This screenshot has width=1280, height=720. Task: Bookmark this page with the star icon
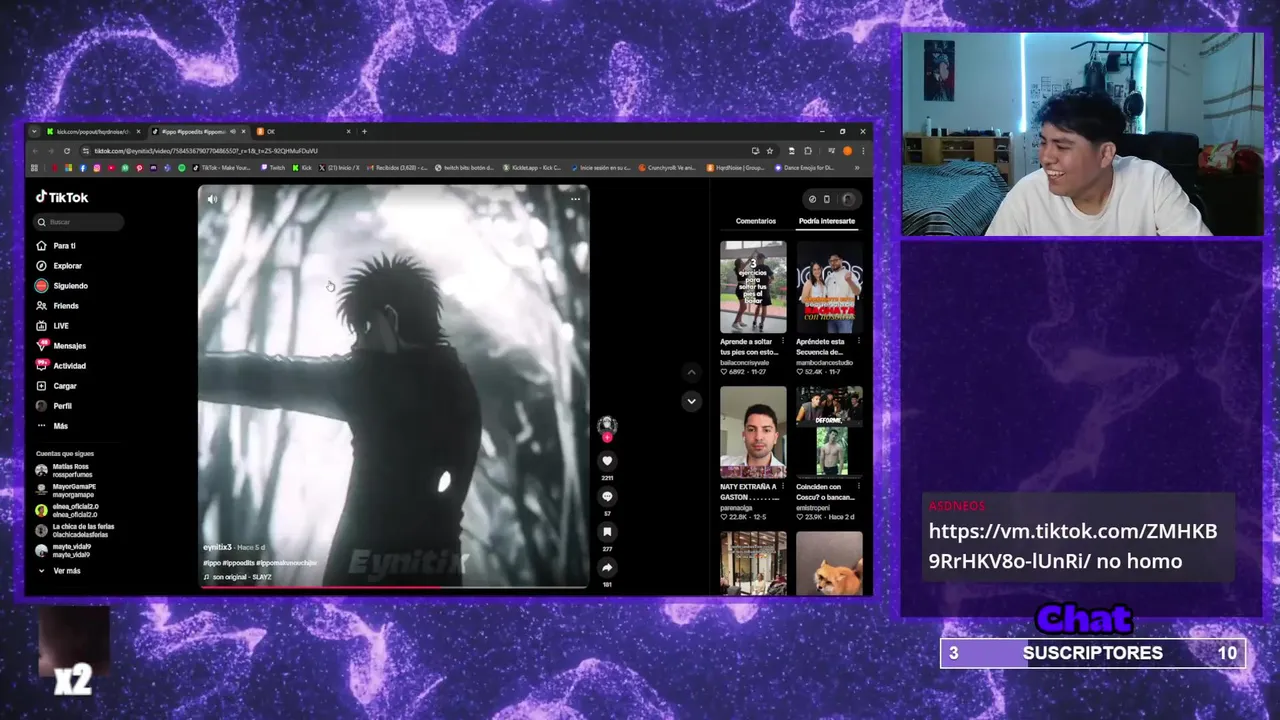(770, 151)
